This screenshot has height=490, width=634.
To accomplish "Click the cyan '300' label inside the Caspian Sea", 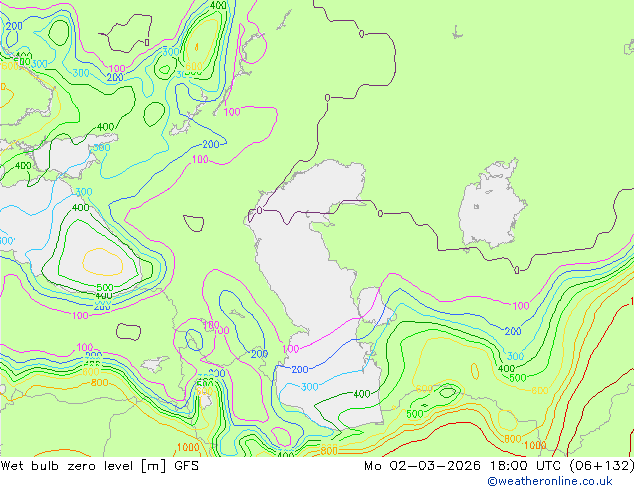I will (x=309, y=387).
